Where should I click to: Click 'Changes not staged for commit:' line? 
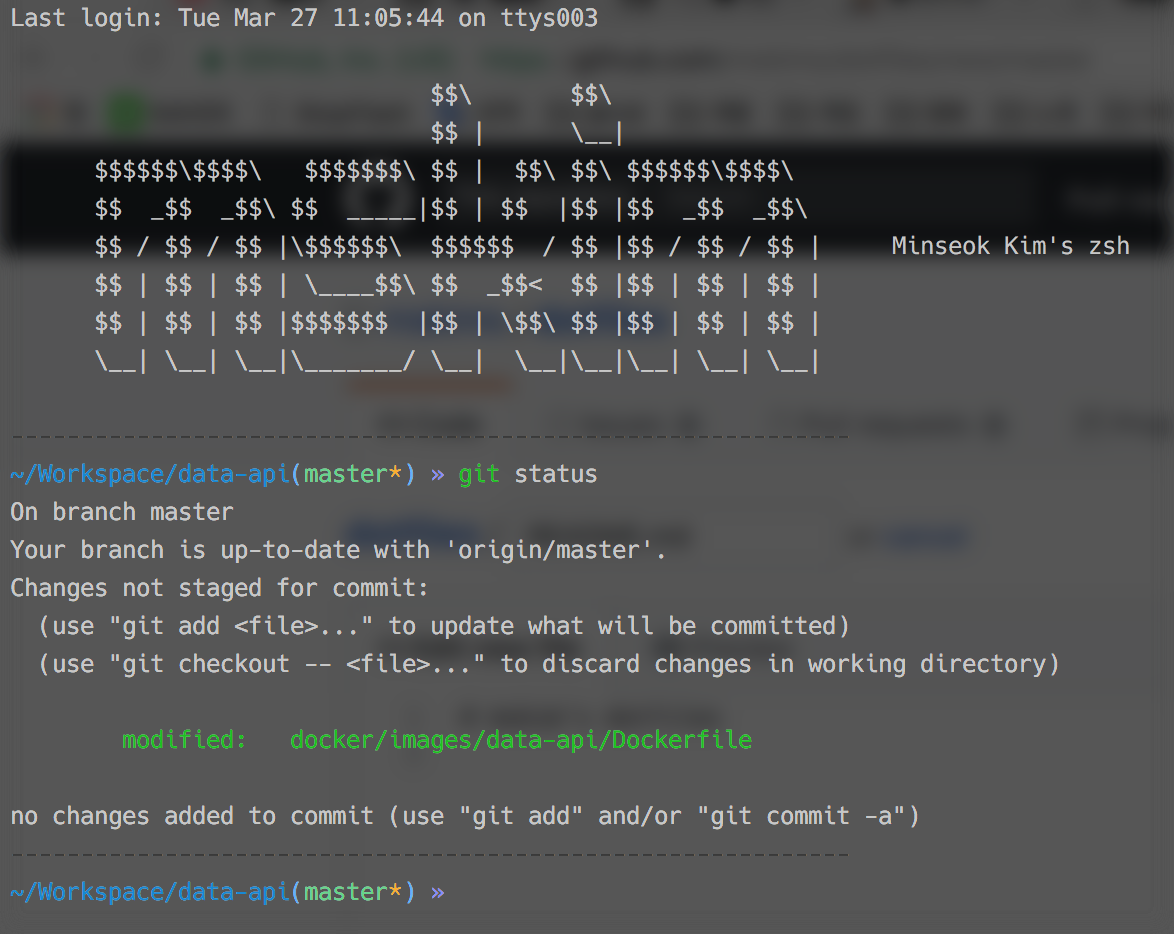219,588
